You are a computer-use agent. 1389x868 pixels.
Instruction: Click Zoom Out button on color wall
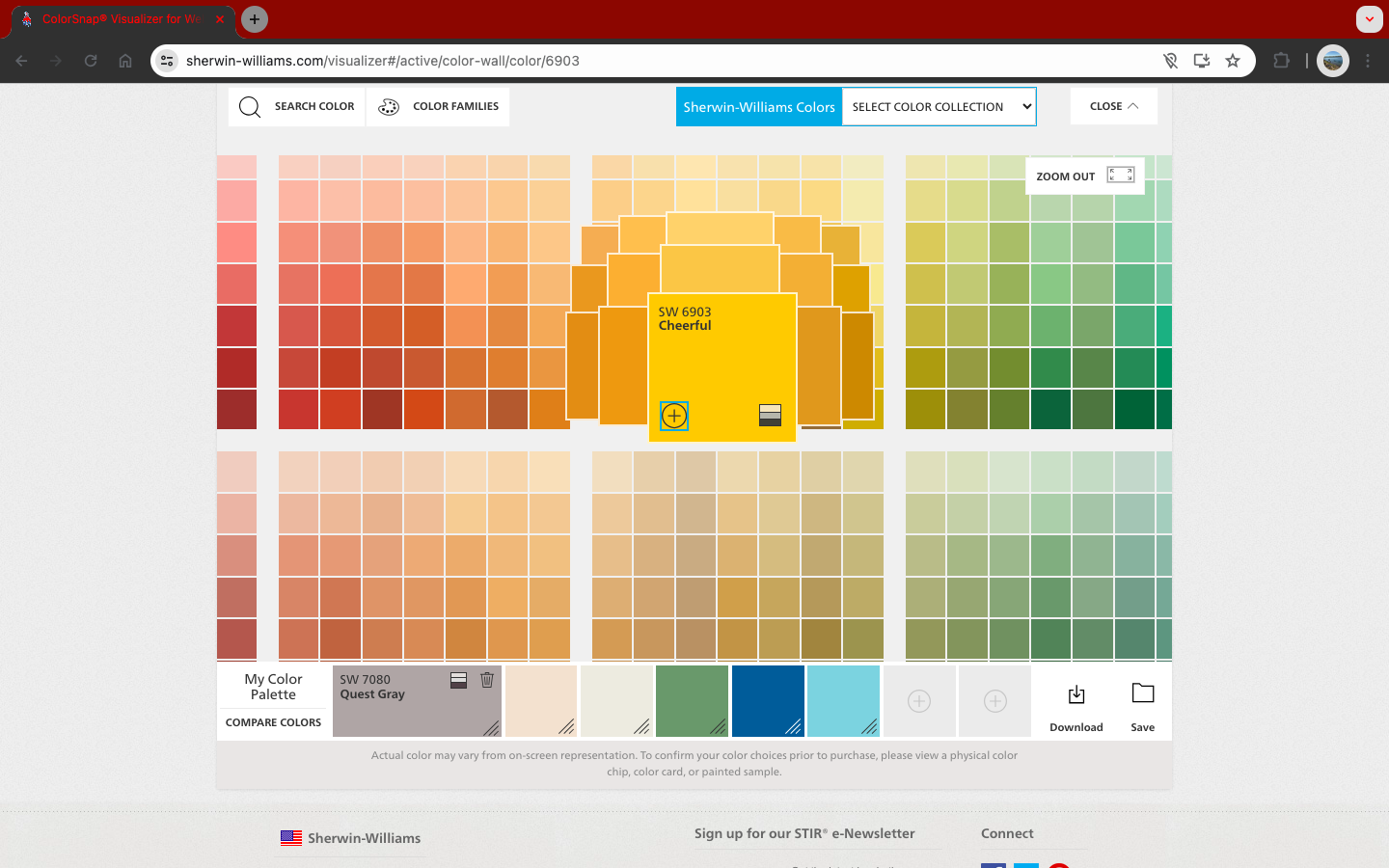(1085, 176)
